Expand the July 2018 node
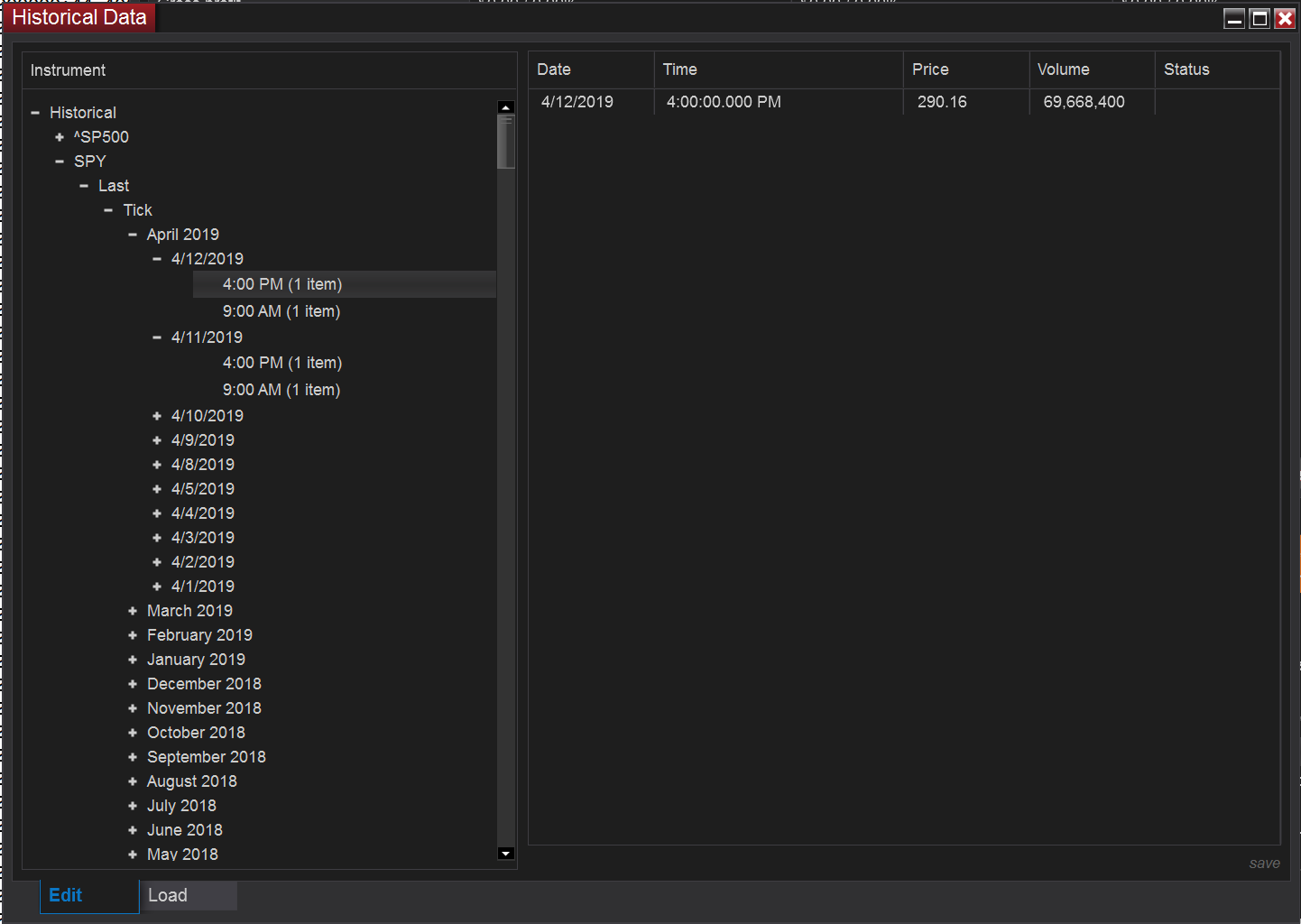Image resolution: width=1301 pixels, height=924 pixels. (x=133, y=806)
